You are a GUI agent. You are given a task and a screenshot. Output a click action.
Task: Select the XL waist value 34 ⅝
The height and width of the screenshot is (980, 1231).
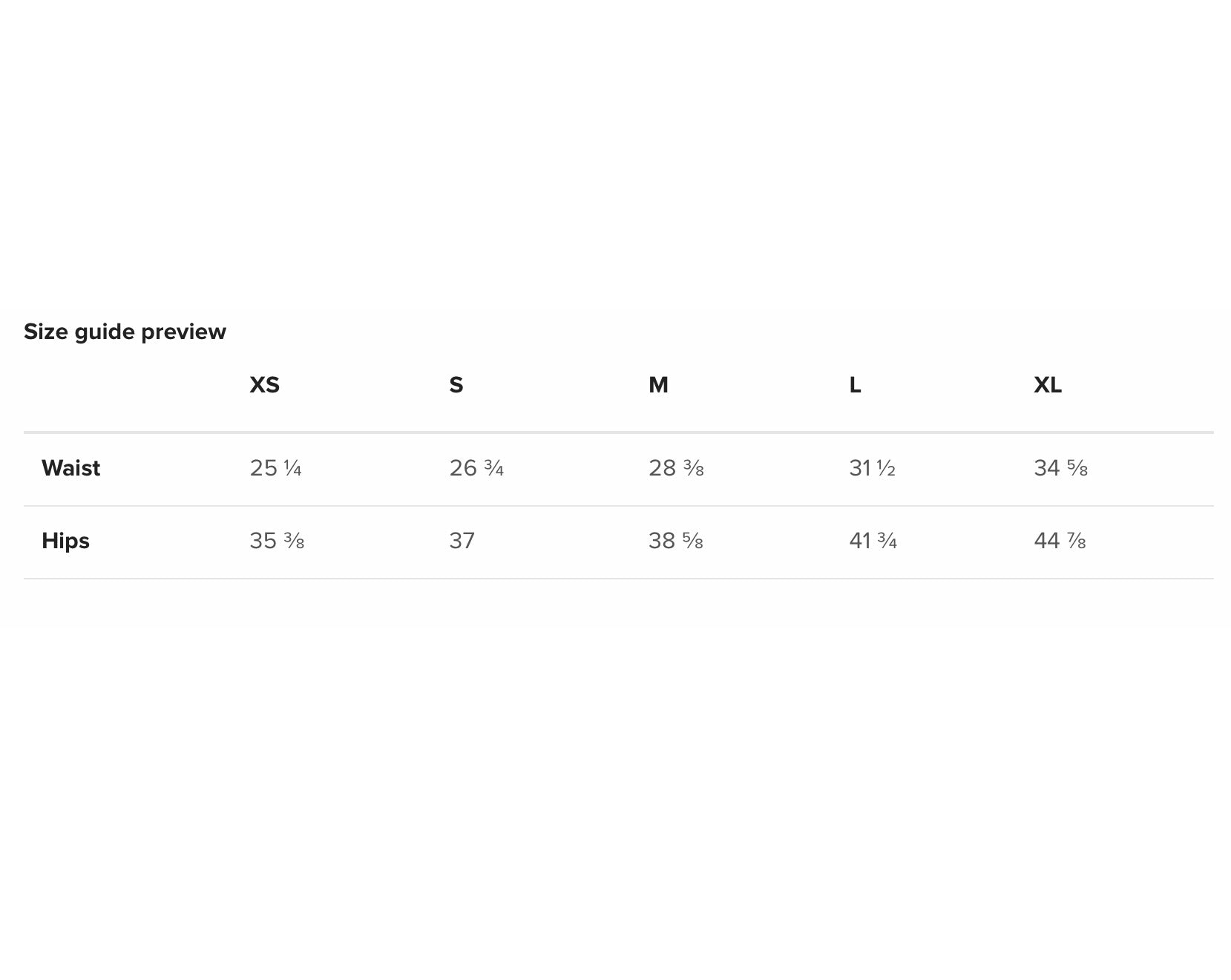coord(1060,468)
